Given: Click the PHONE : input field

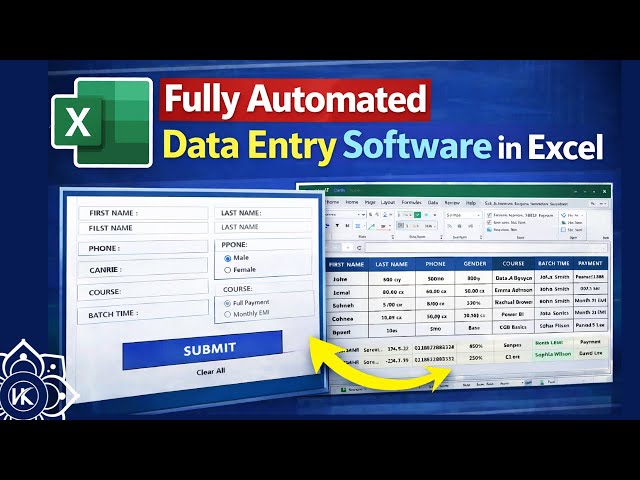Looking at the screenshot, I should click(143, 248).
